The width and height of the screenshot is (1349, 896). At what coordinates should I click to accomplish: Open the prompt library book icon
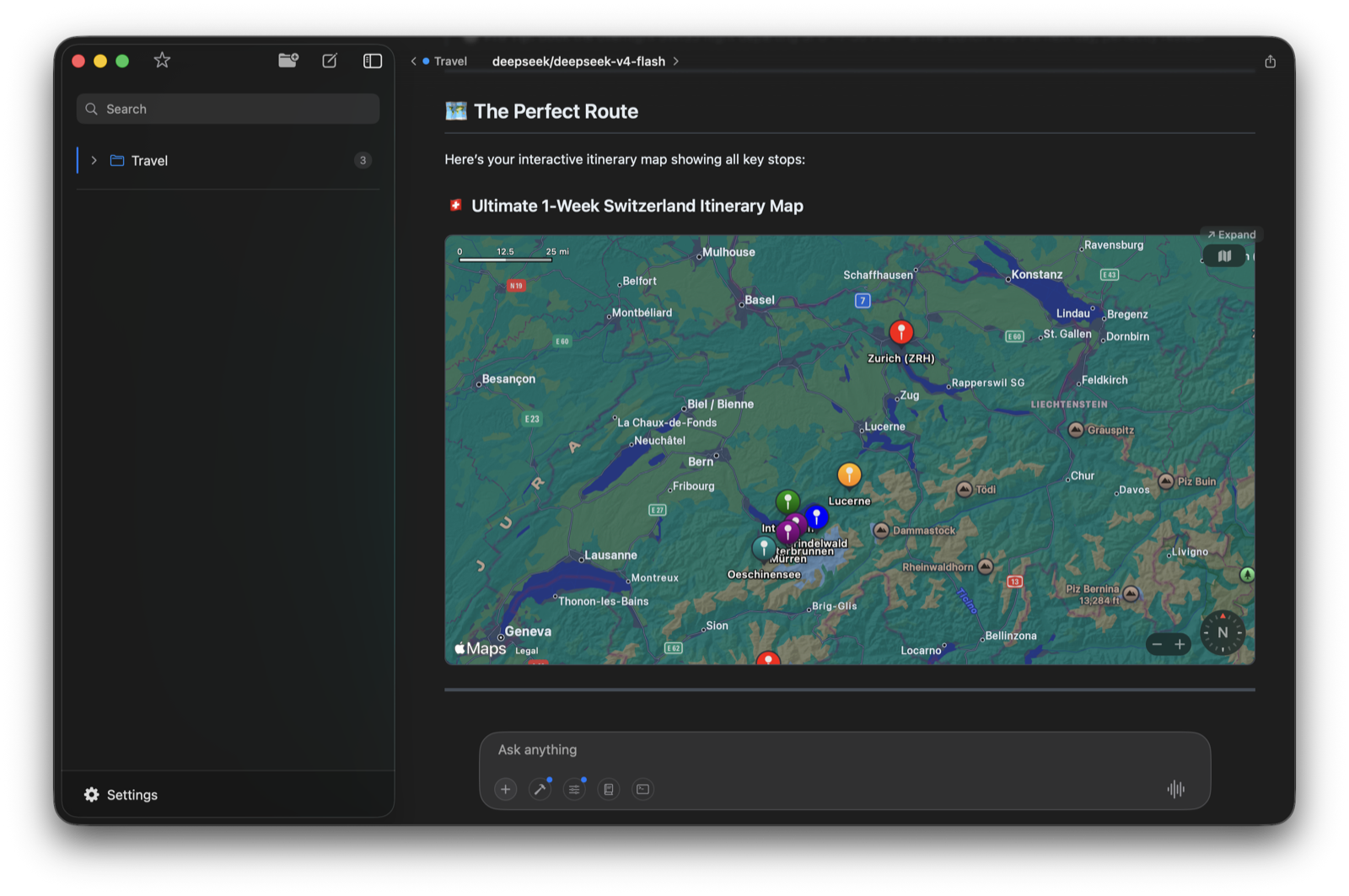(609, 789)
